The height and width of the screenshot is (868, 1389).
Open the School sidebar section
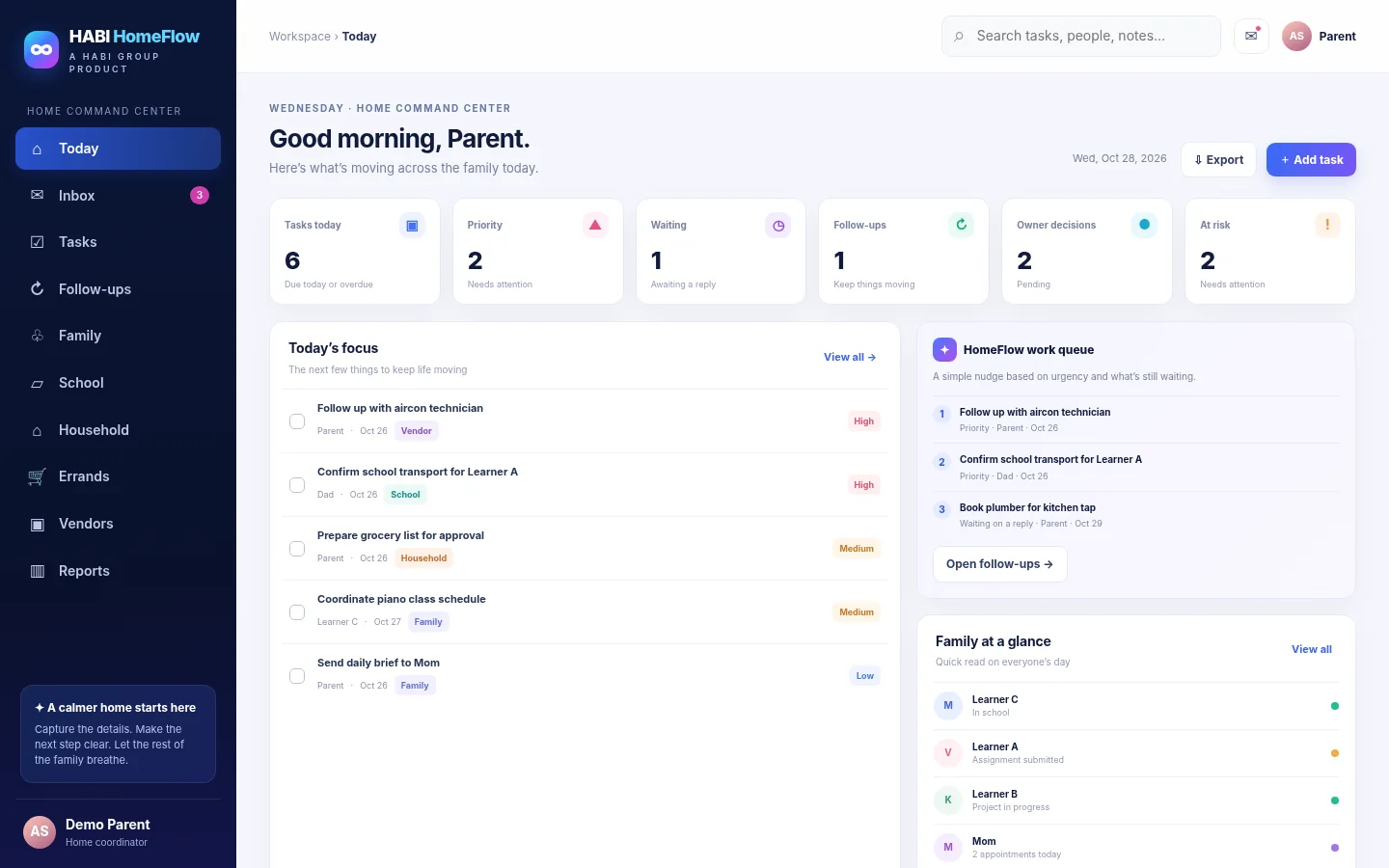(118, 383)
